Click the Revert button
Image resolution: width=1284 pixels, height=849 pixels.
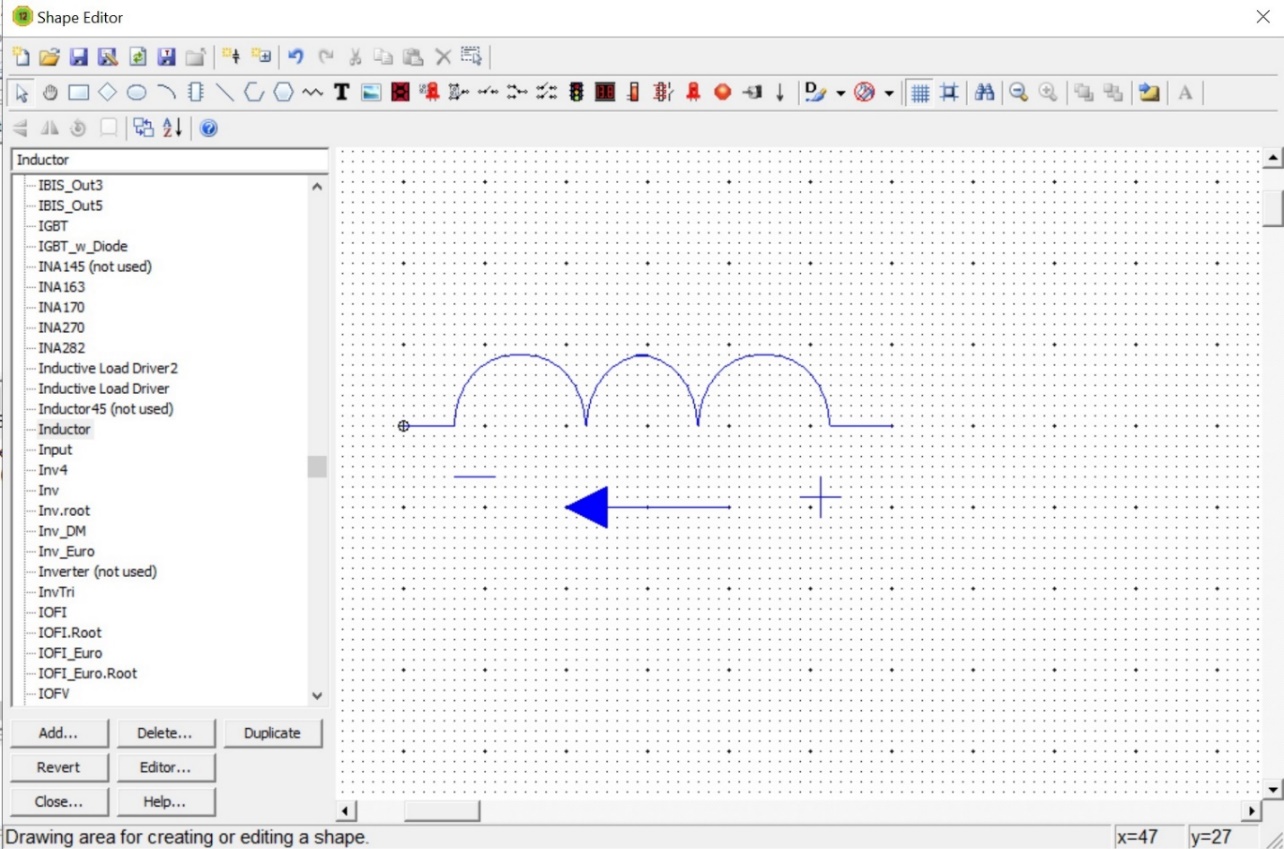(59, 767)
